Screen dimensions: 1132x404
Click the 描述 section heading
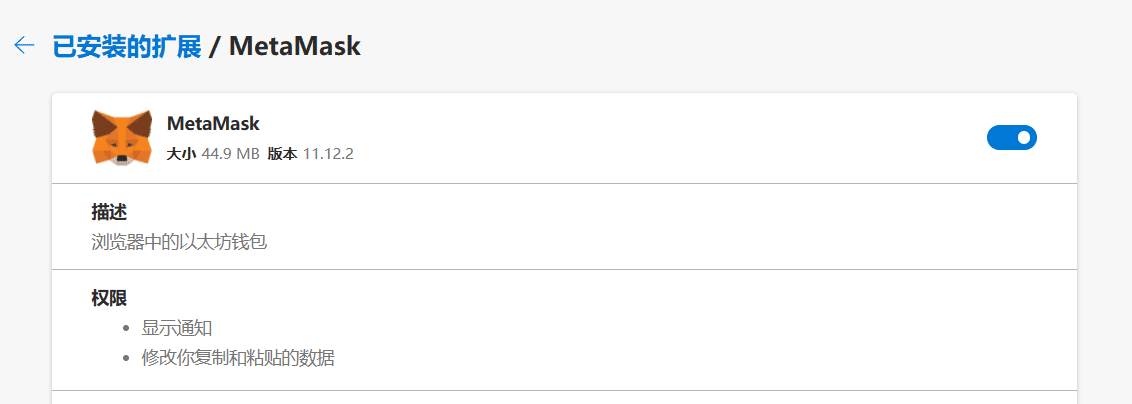(x=110, y=211)
